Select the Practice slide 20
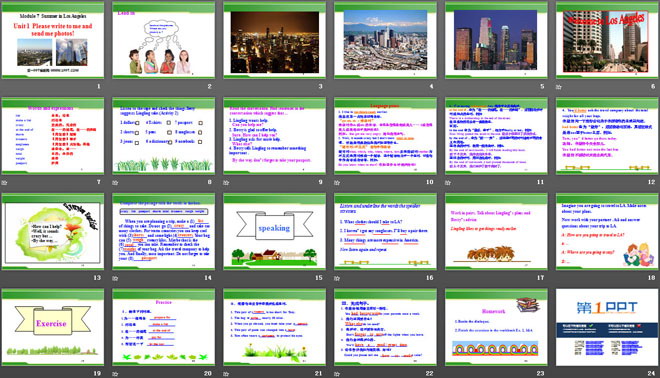 point(163,327)
